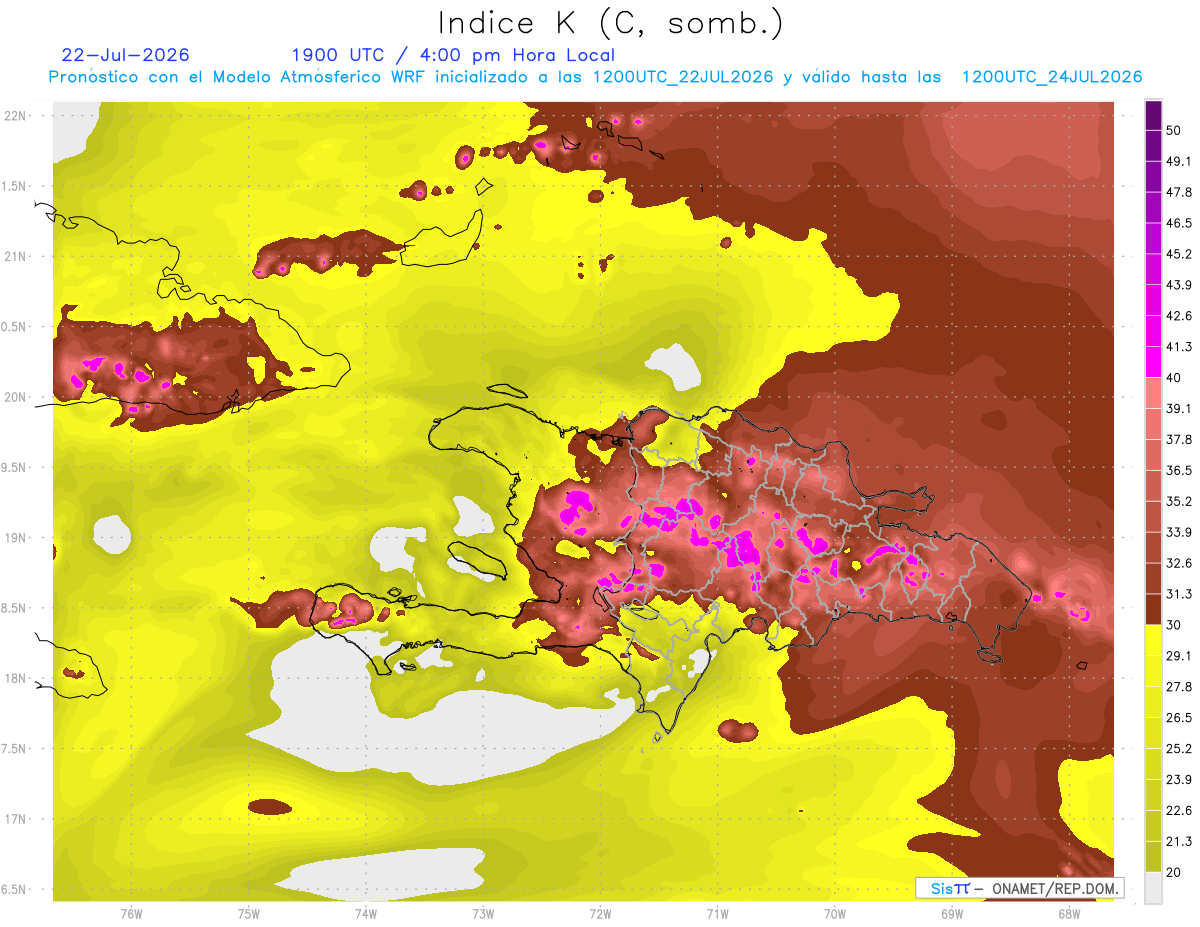The image size is (1200, 927).
Task: Click the dark purple legend swatch above 50
Action: (x=1153, y=115)
